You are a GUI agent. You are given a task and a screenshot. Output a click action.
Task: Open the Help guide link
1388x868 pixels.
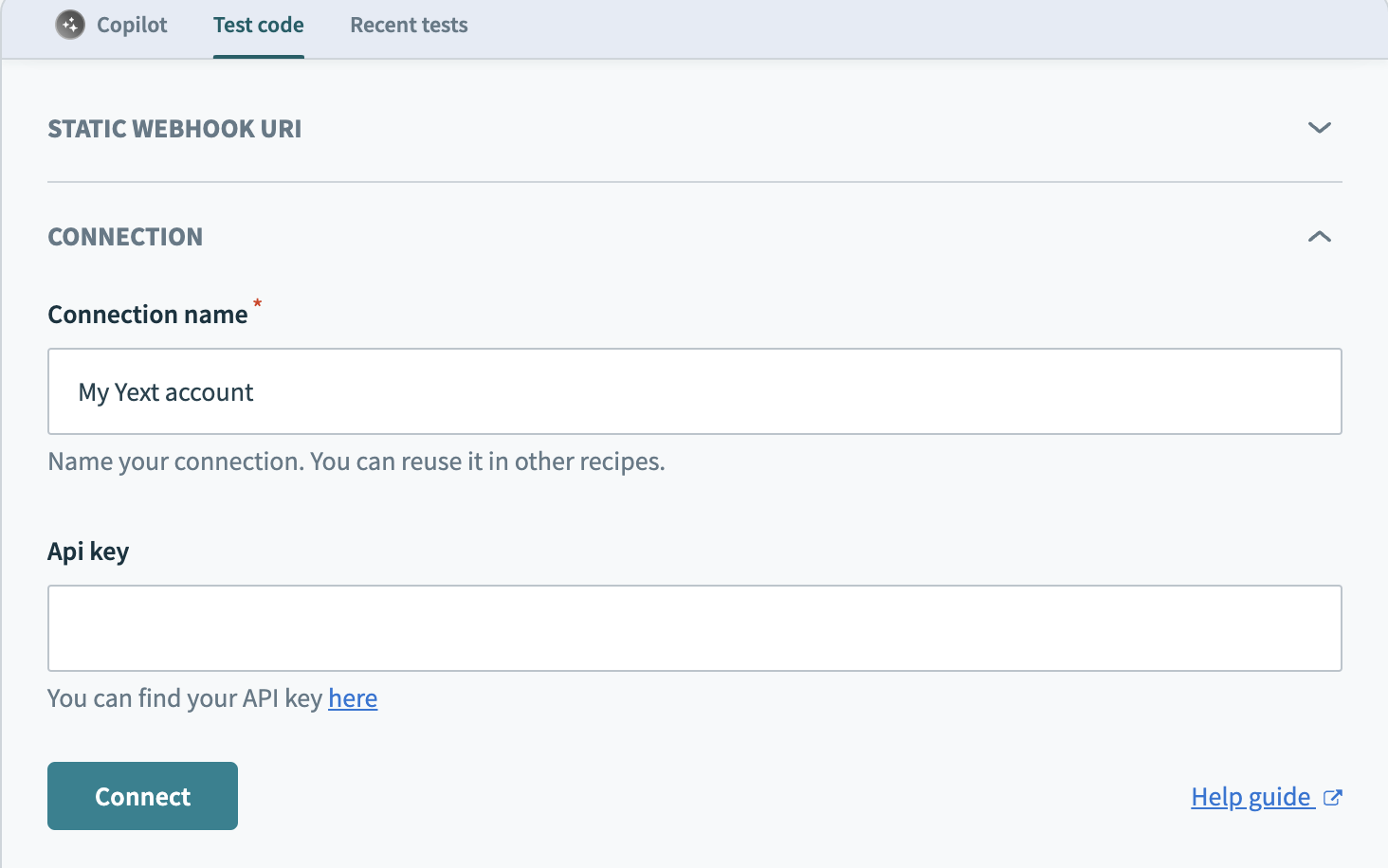tap(1251, 797)
